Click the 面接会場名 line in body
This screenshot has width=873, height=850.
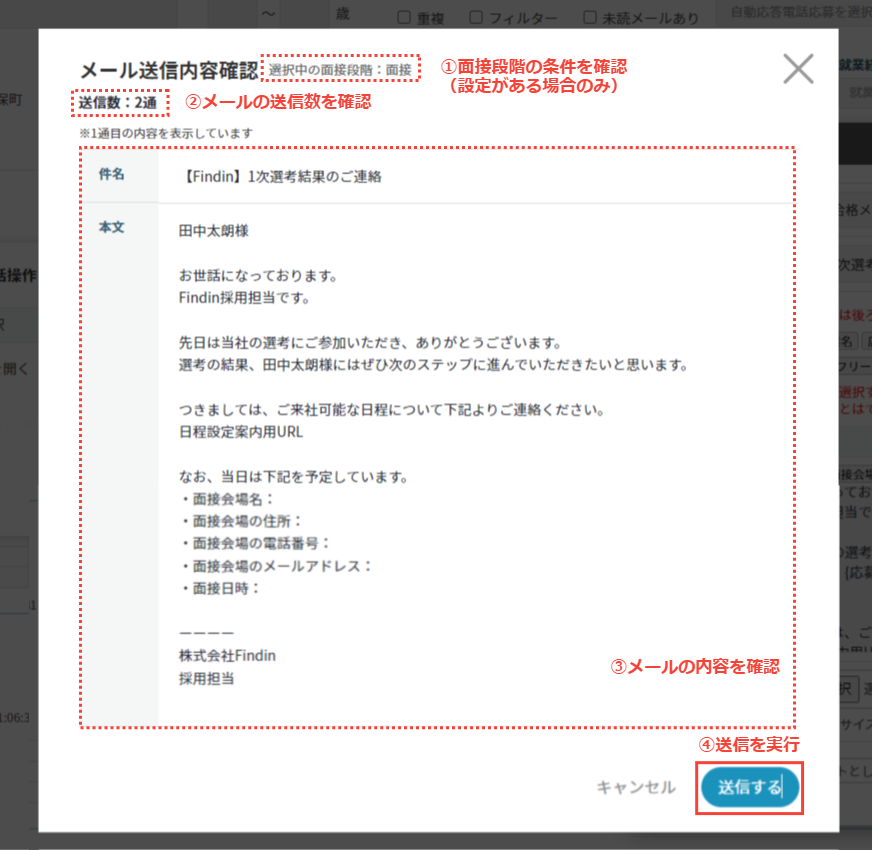230,498
